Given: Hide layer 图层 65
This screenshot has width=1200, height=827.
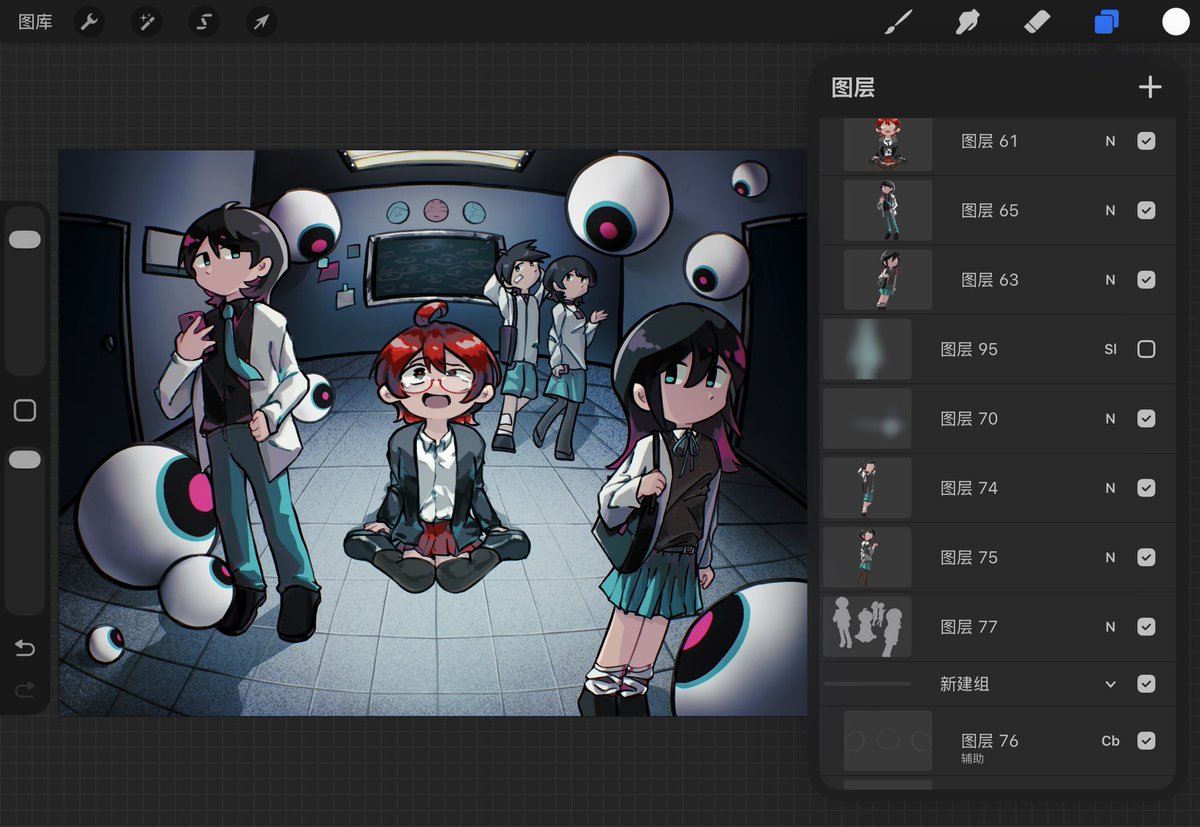Looking at the screenshot, I should click(1146, 210).
